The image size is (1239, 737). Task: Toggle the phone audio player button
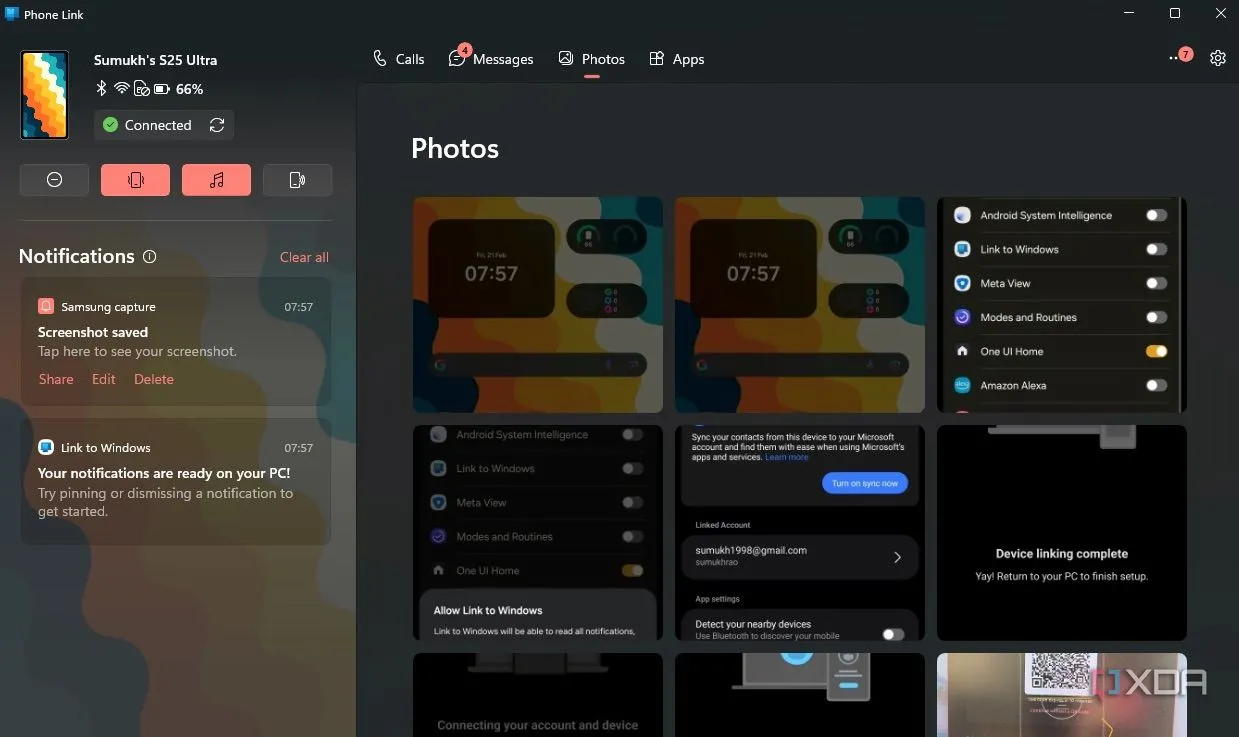coord(216,180)
